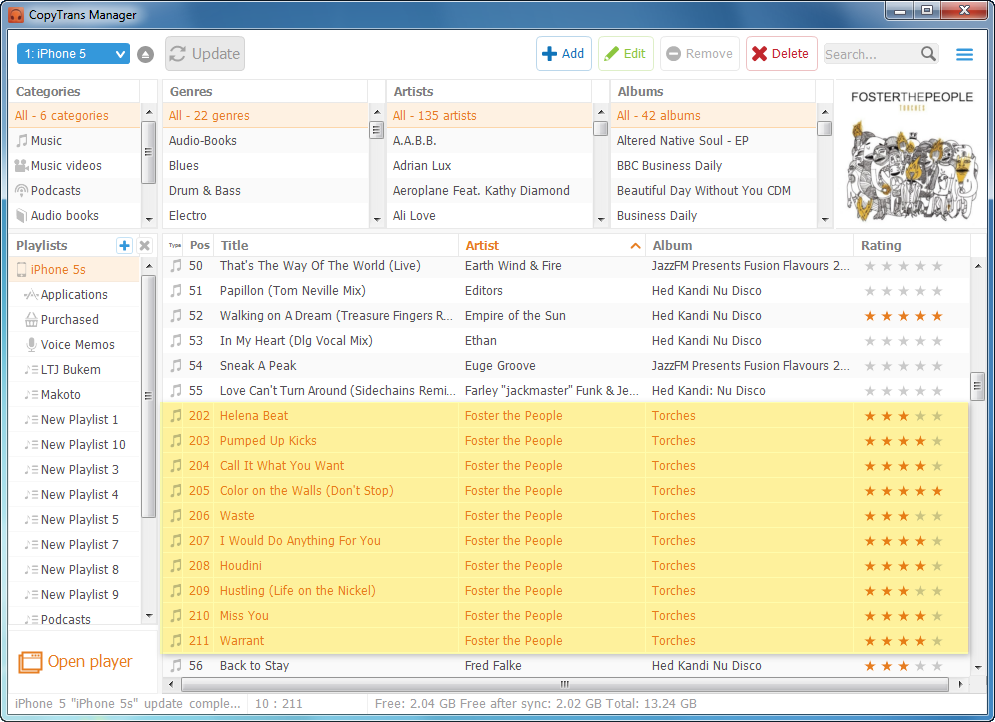Set fifth star rating for Warrant

pyautogui.click(x=937, y=641)
